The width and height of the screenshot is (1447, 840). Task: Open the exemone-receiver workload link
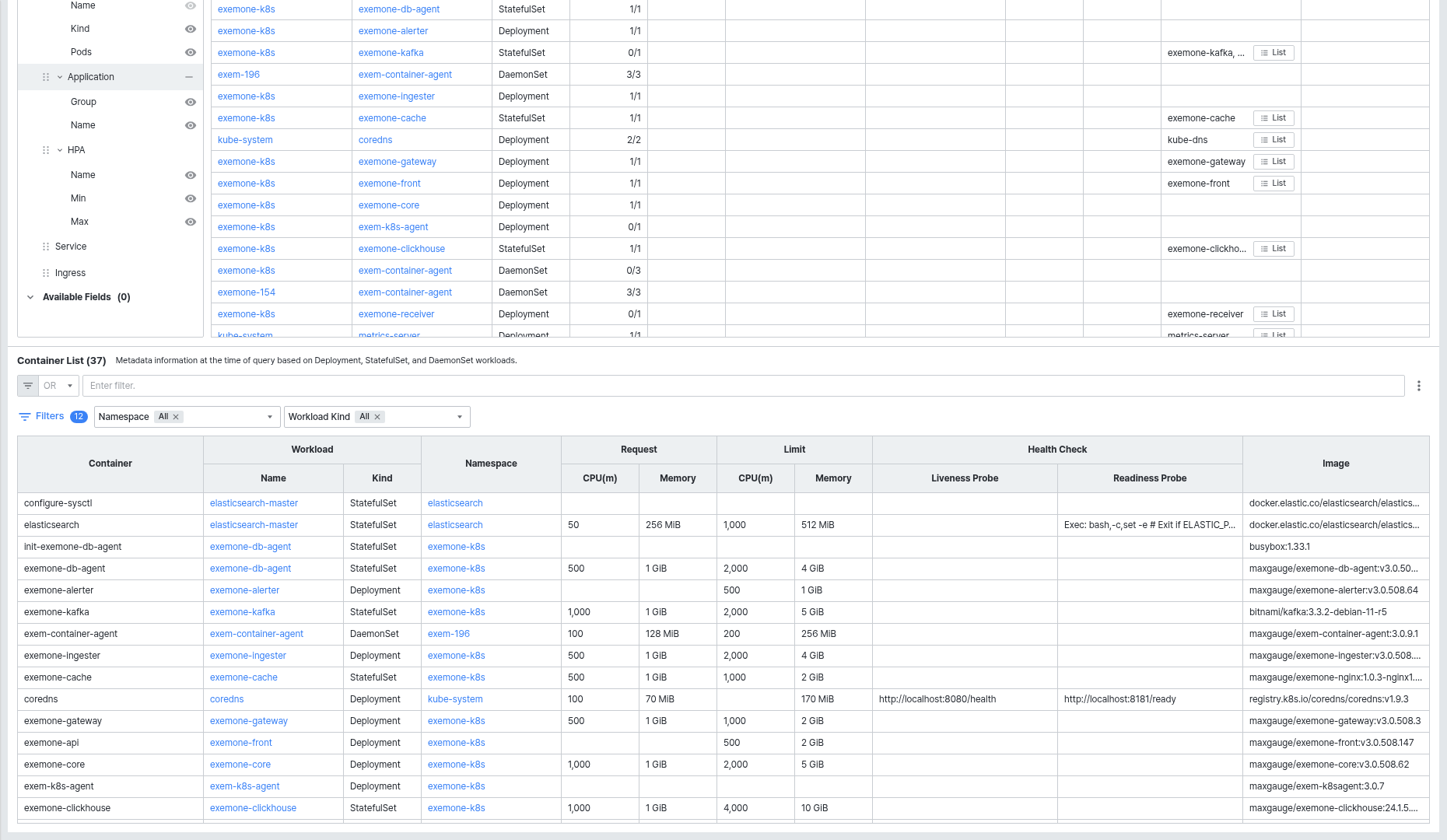pos(396,314)
